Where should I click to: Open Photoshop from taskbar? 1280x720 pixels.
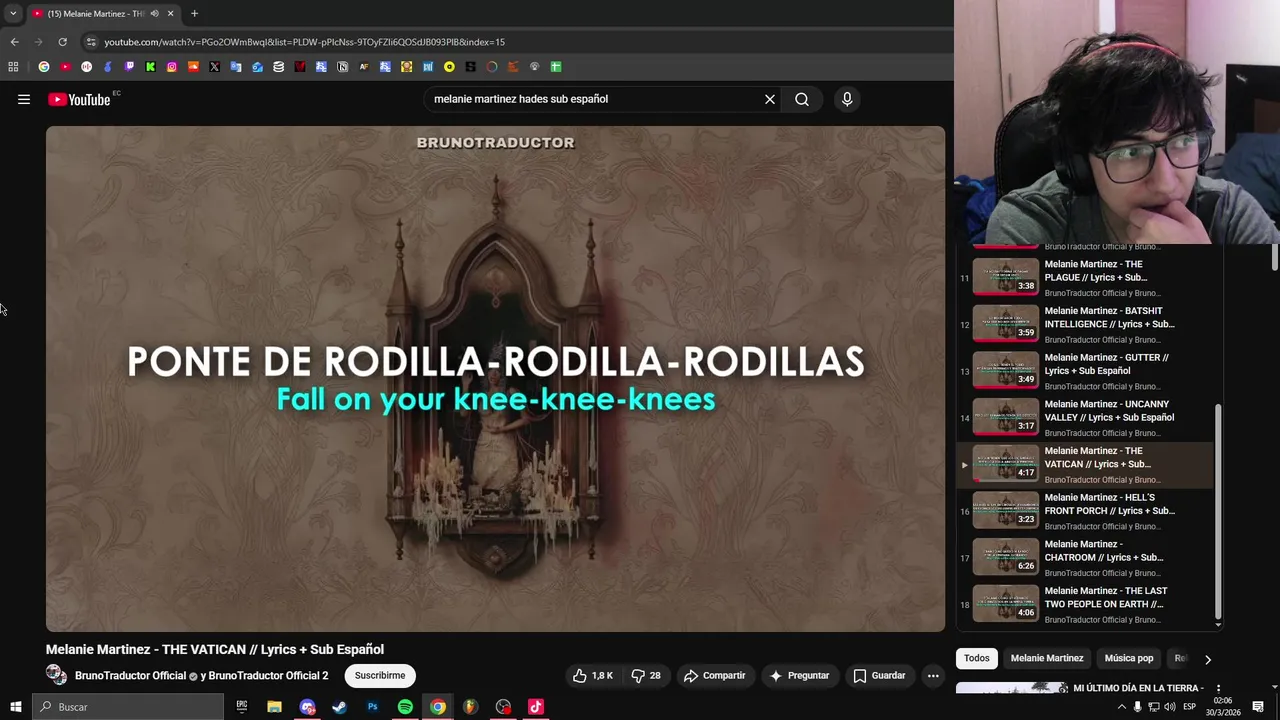[372, 707]
